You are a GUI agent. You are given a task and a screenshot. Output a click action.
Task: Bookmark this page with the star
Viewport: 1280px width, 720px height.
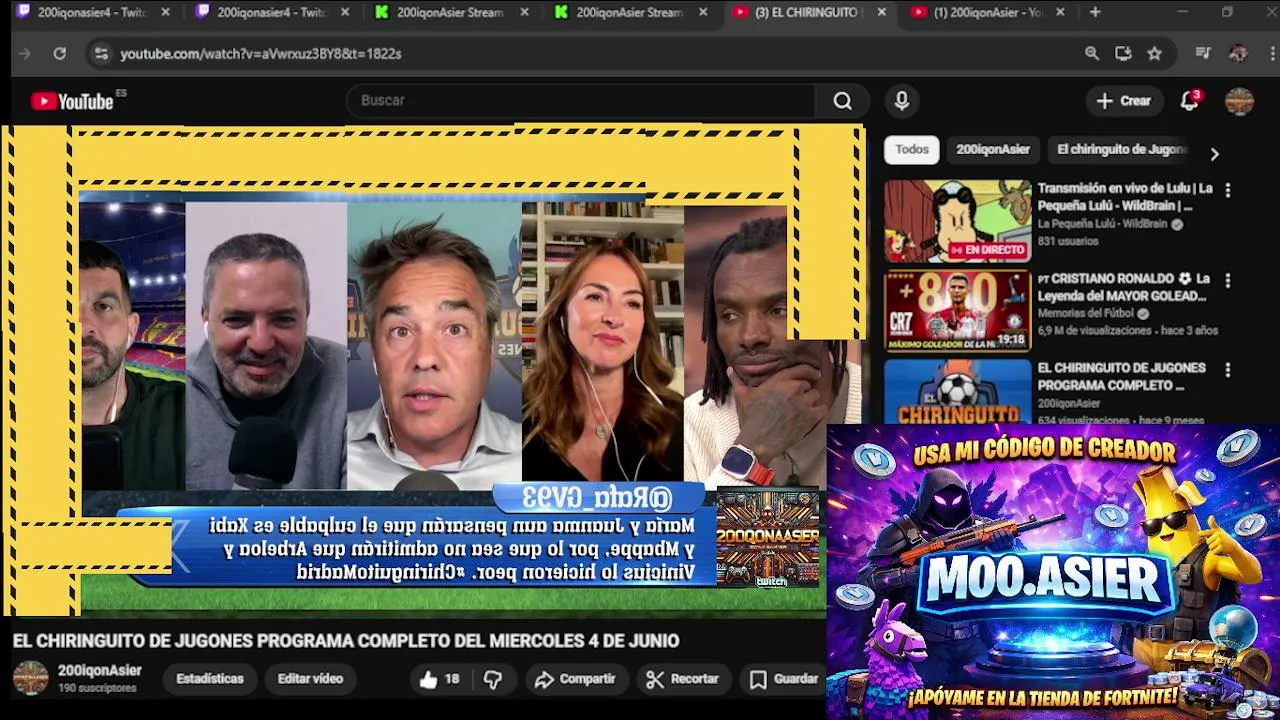(x=1155, y=53)
